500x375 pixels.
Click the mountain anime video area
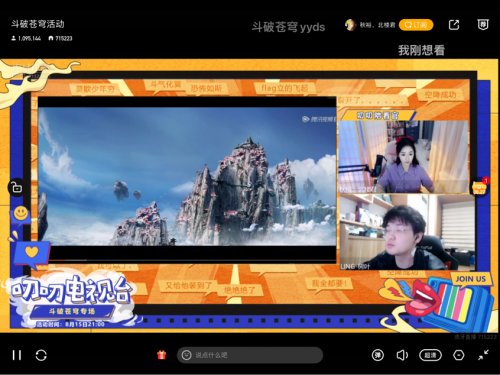click(187, 177)
